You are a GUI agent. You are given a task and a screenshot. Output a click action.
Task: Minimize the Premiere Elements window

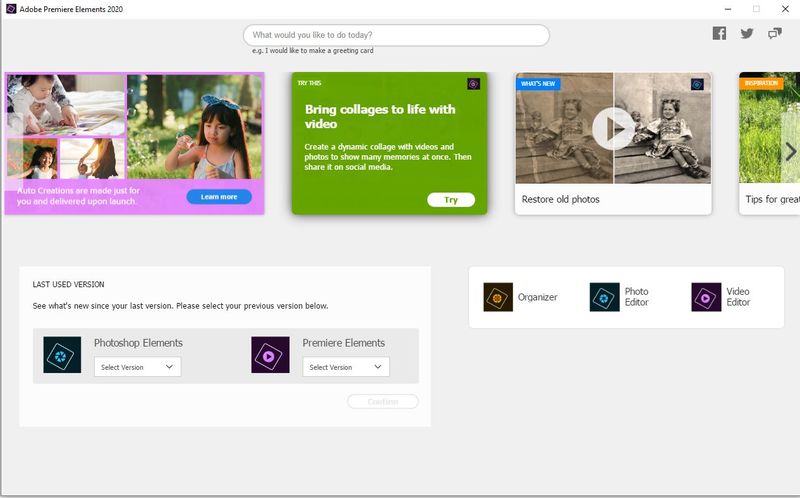coord(728,9)
